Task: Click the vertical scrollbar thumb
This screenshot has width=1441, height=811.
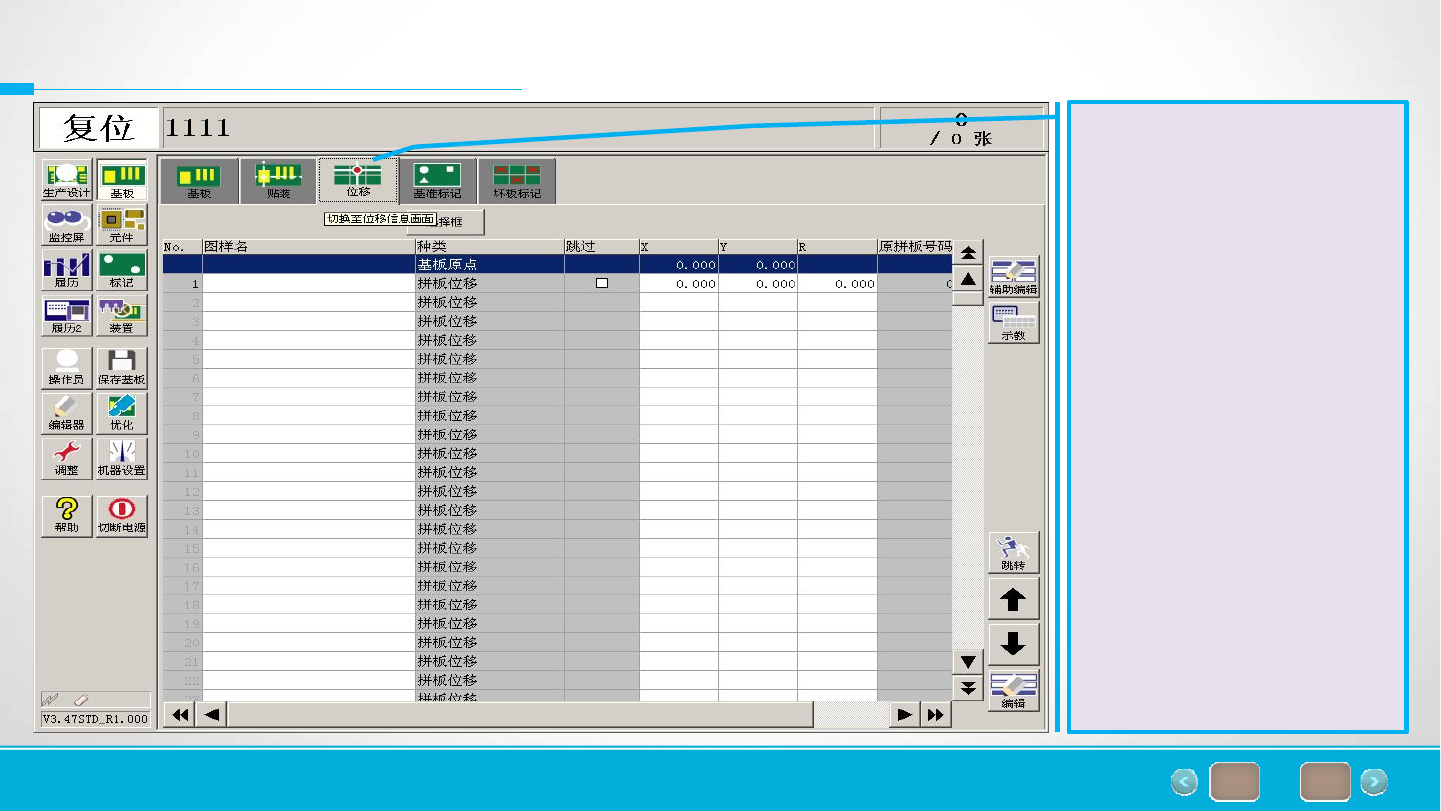Action: 968,298
